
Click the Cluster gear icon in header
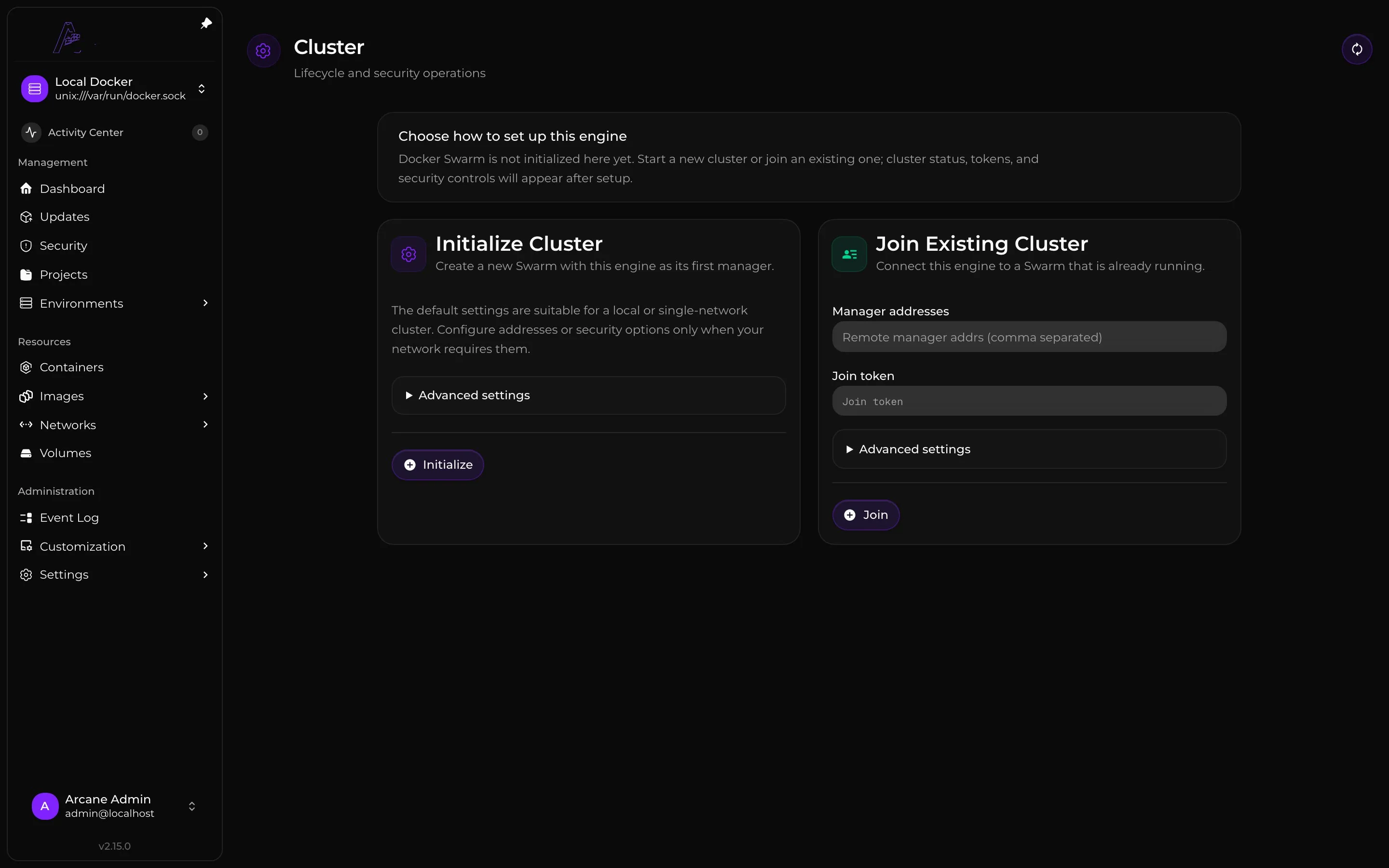pos(263,51)
